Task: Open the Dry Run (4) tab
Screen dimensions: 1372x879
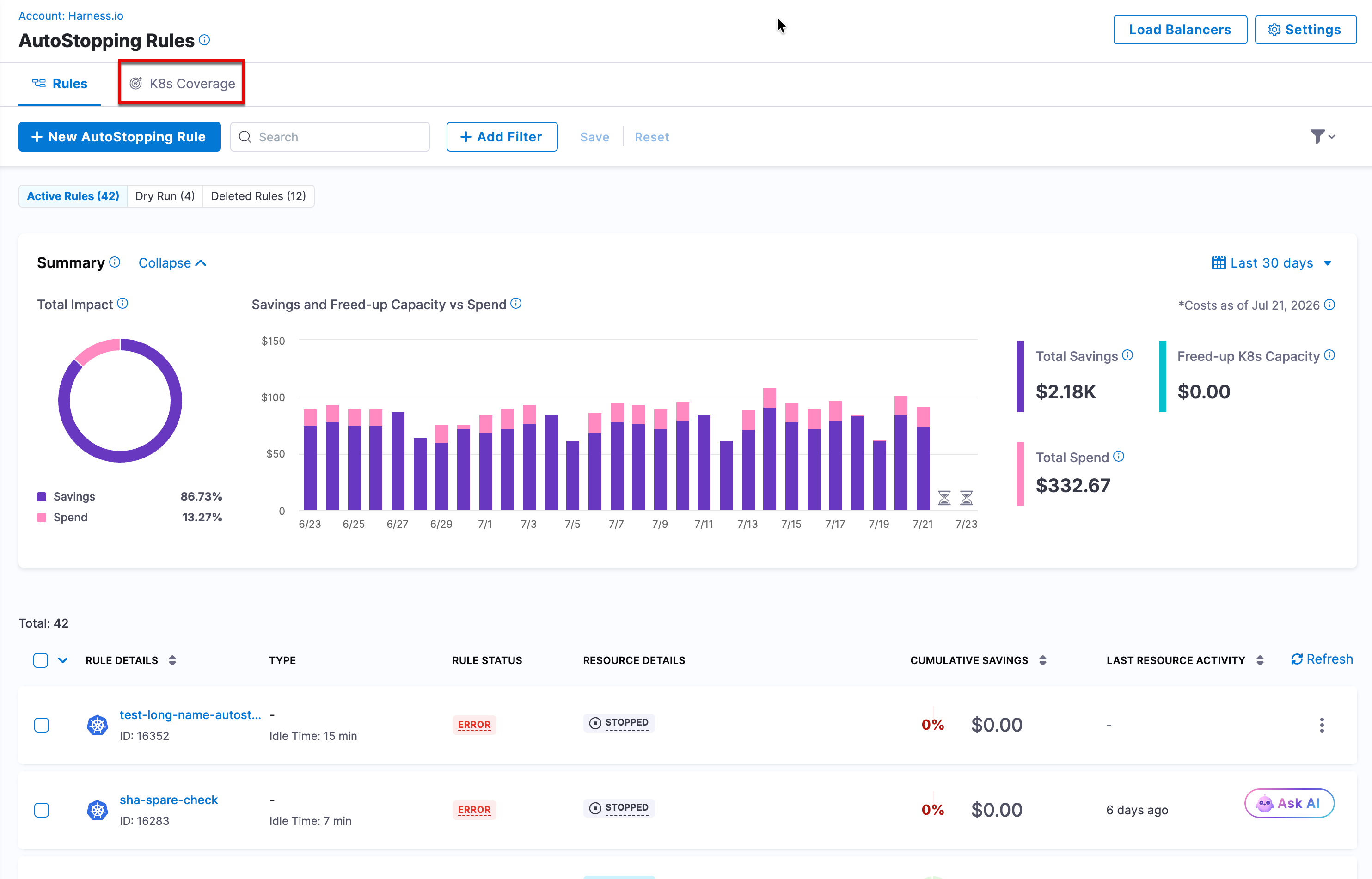Action: 165,196
